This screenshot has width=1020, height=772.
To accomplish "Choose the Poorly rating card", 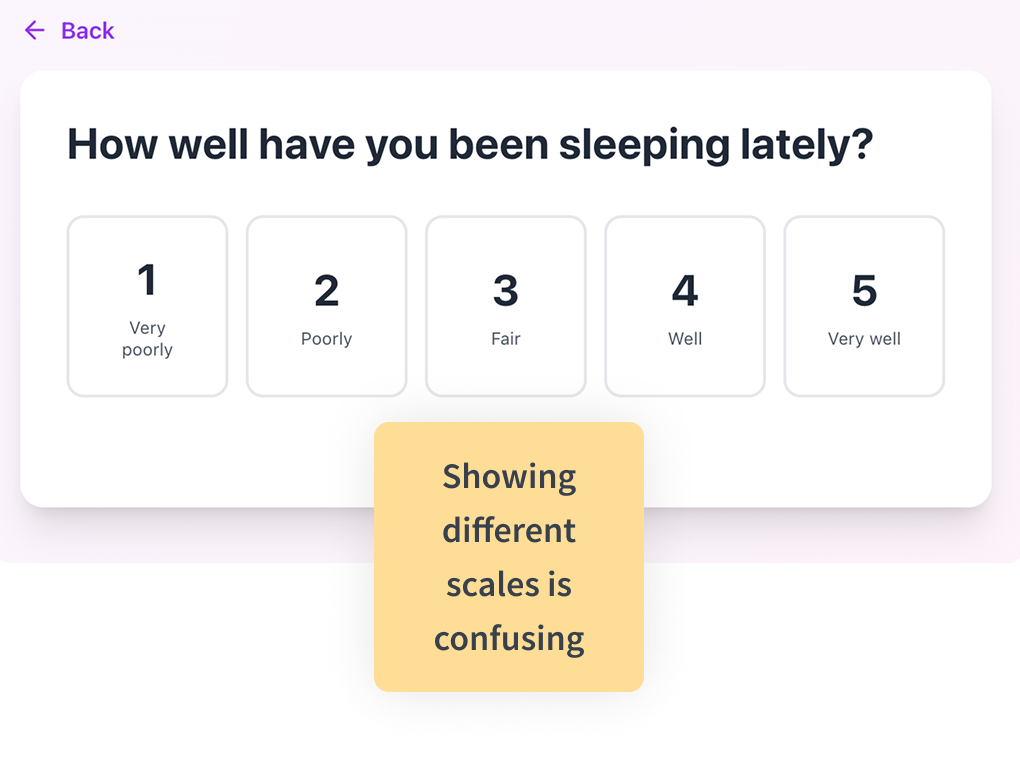I will (327, 306).
